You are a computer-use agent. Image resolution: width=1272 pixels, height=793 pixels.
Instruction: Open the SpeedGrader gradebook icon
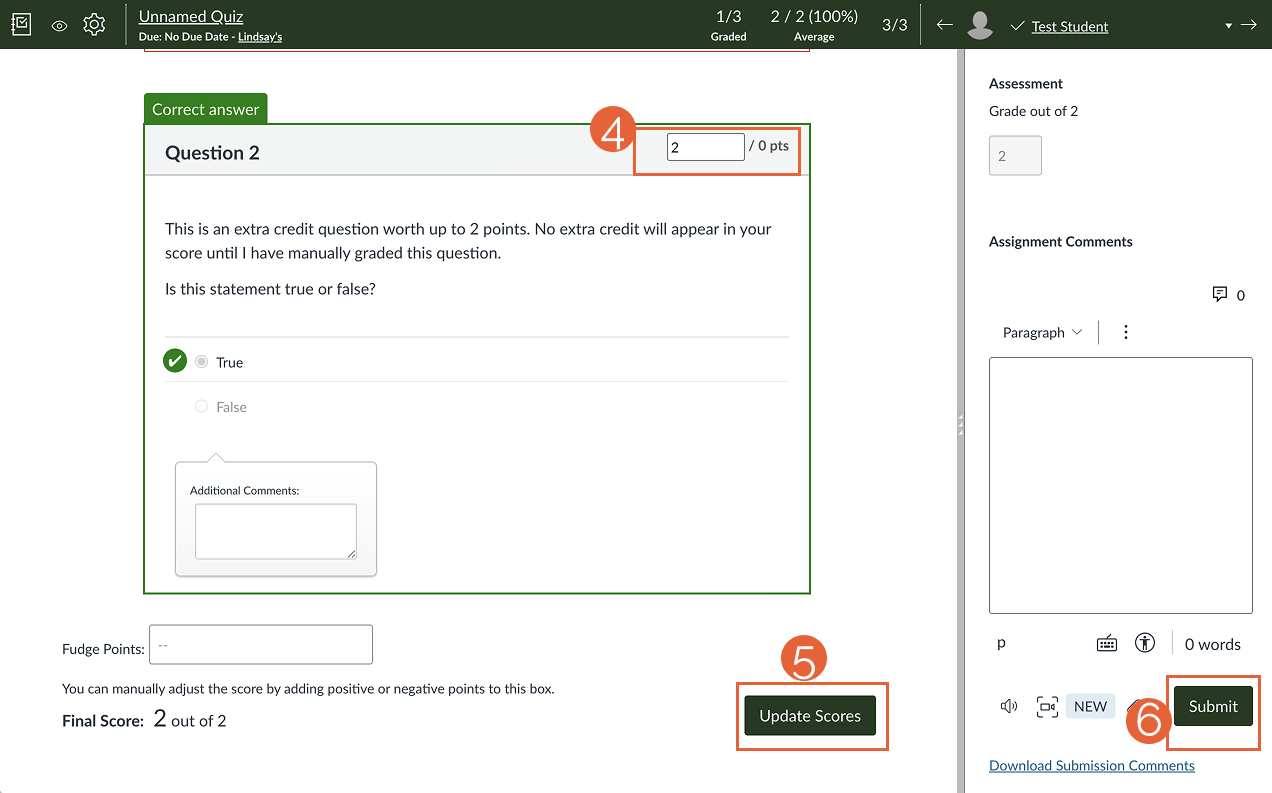click(21, 24)
